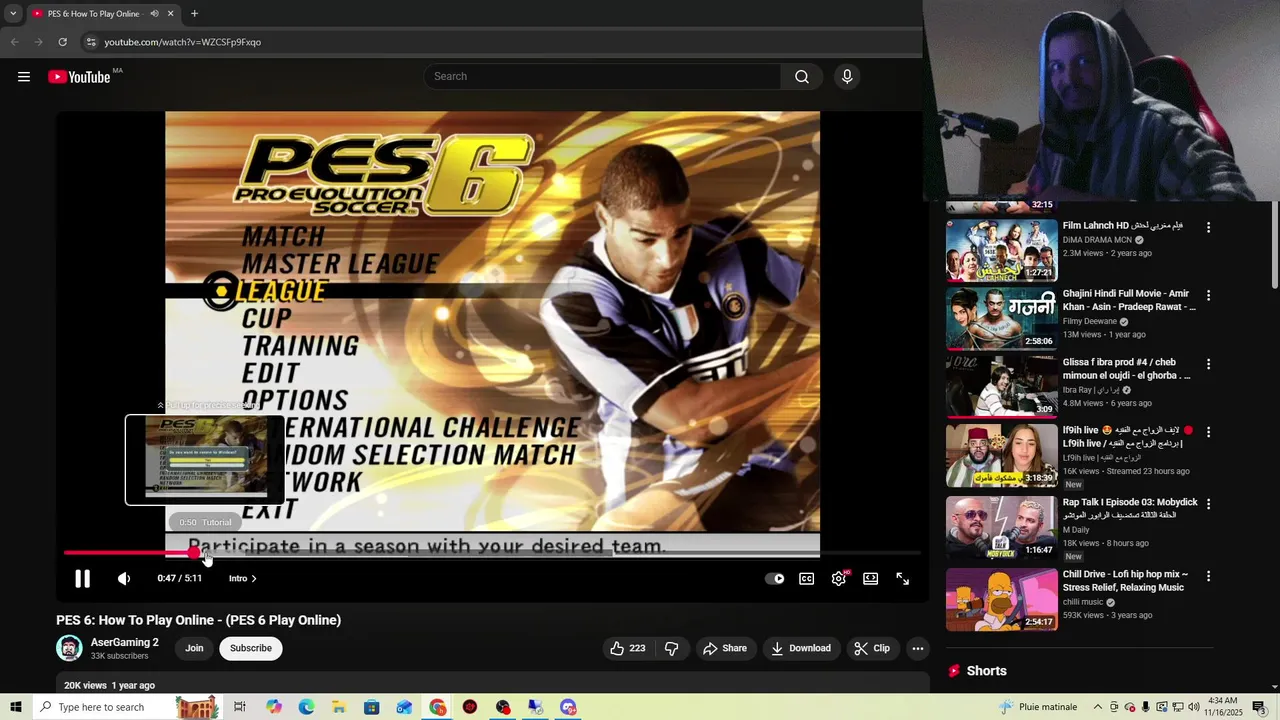Go back in browser history
The image size is (1280, 720).
point(15,42)
